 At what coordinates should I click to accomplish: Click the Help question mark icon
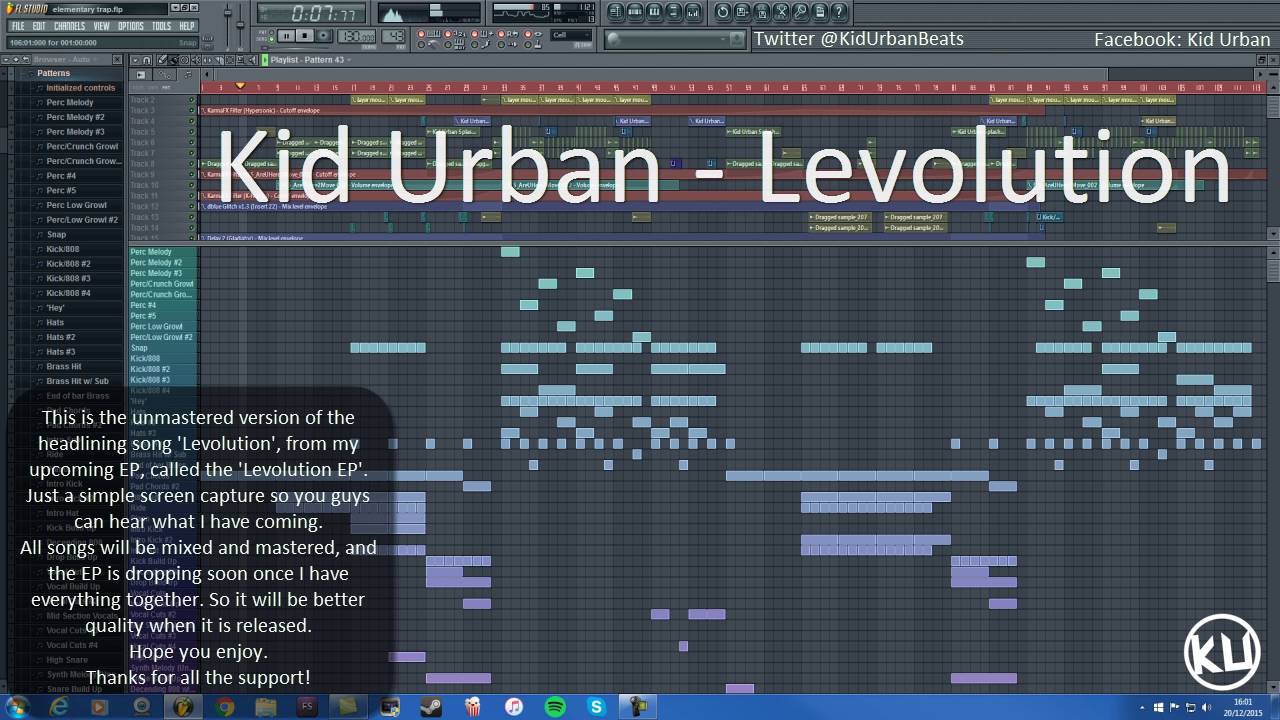[x=839, y=12]
